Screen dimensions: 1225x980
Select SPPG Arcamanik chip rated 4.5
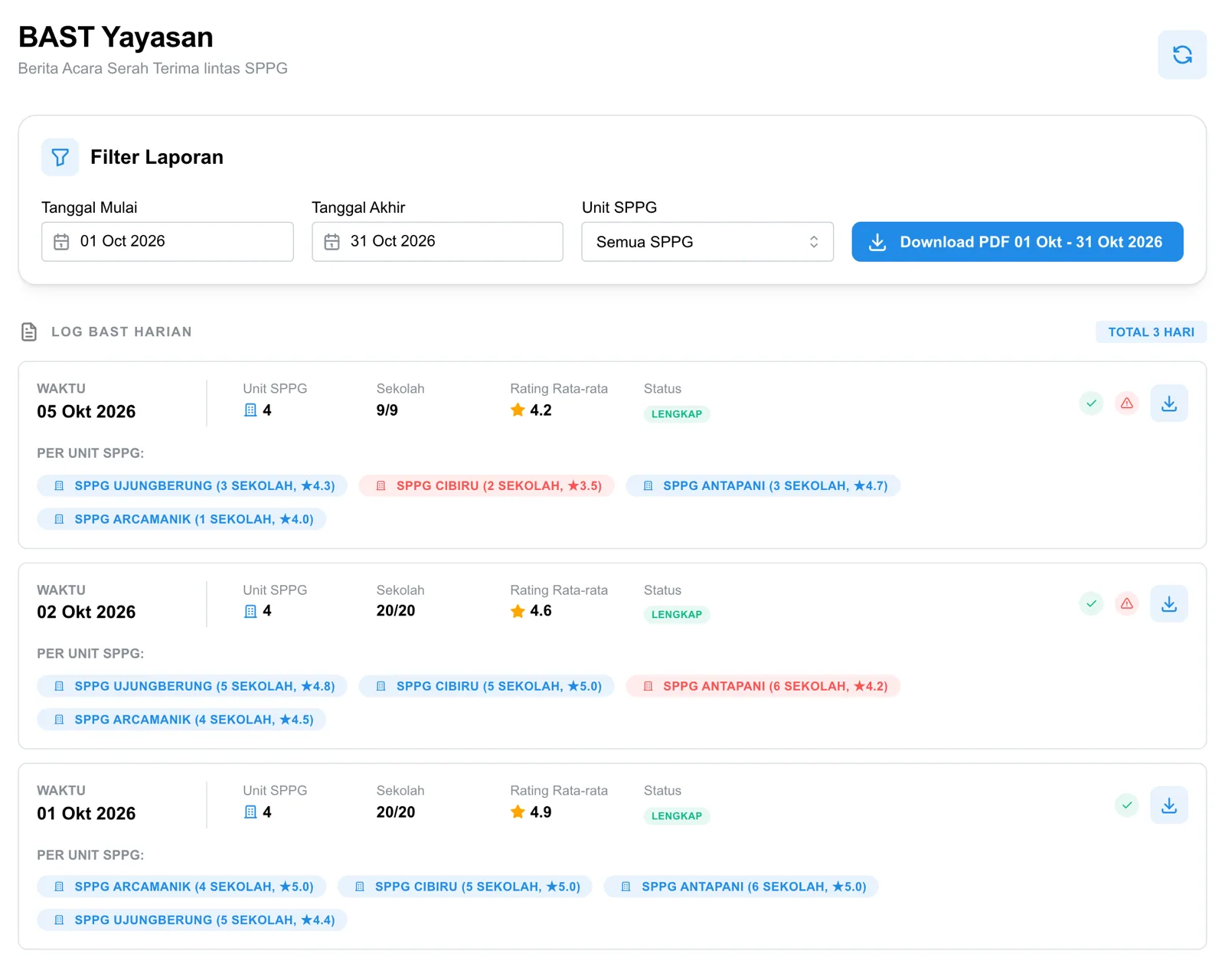coord(181,720)
